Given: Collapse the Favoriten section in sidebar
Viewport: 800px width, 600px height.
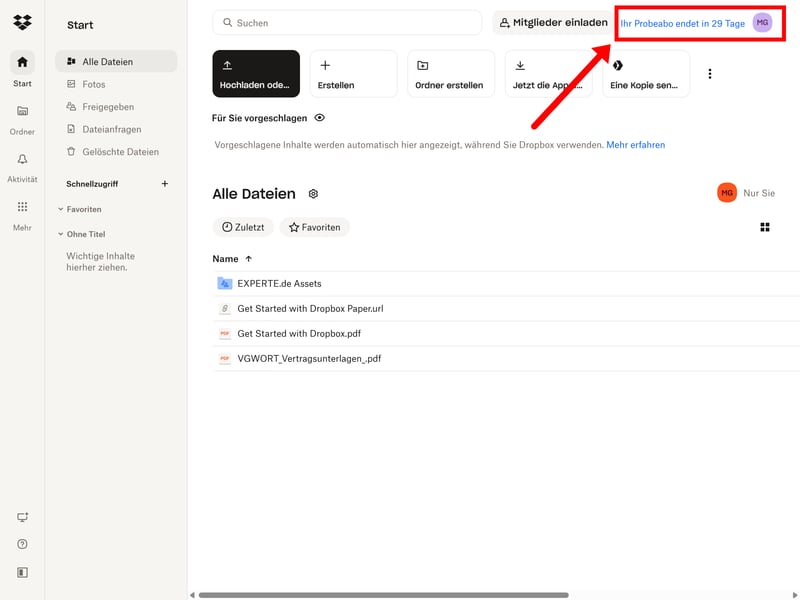Looking at the screenshot, I should [x=61, y=209].
